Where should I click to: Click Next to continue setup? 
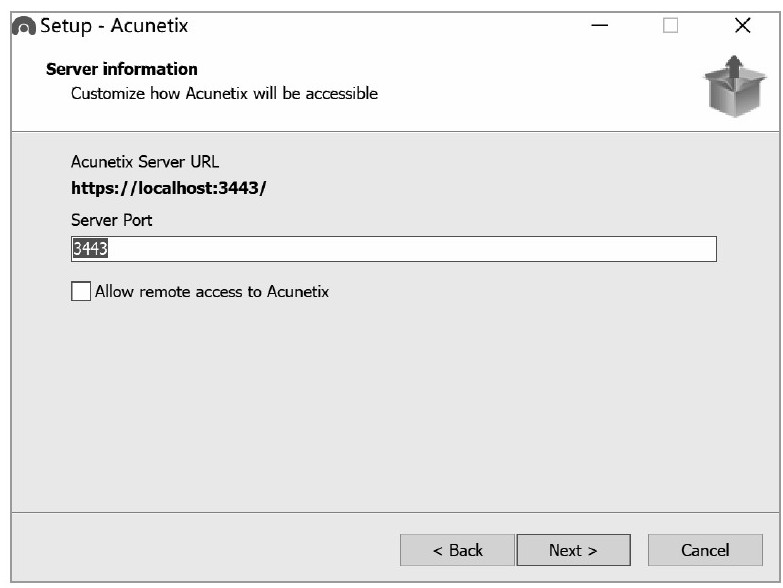coord(573,550)
